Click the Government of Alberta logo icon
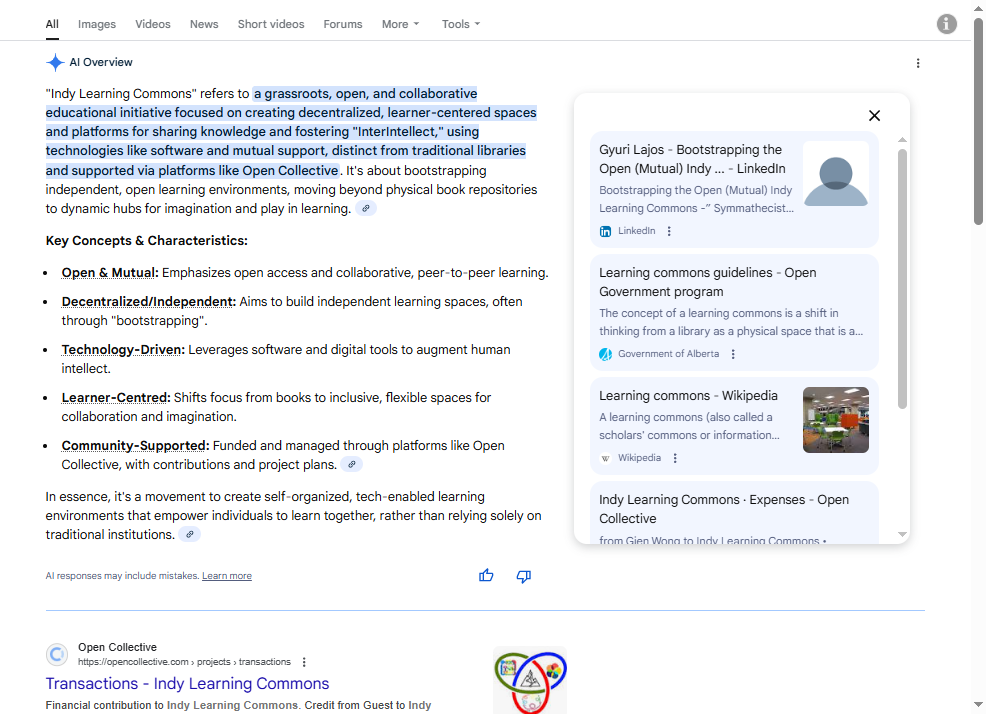Screen dimensions: 986x714 click(605, 354)
